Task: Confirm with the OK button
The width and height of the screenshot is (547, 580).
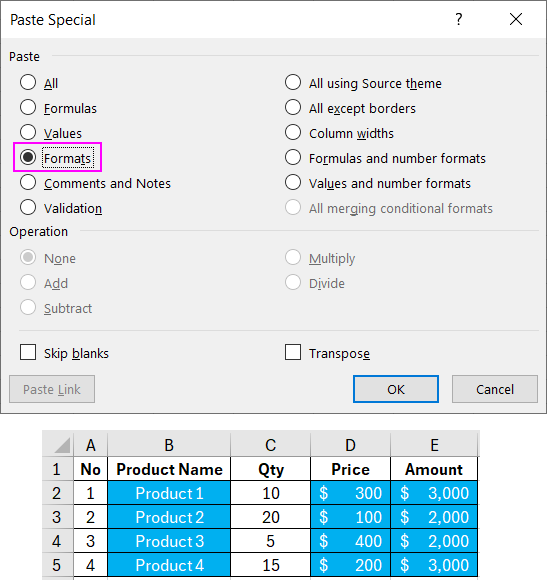Action: pyautogui.click(x=396, y=389)
